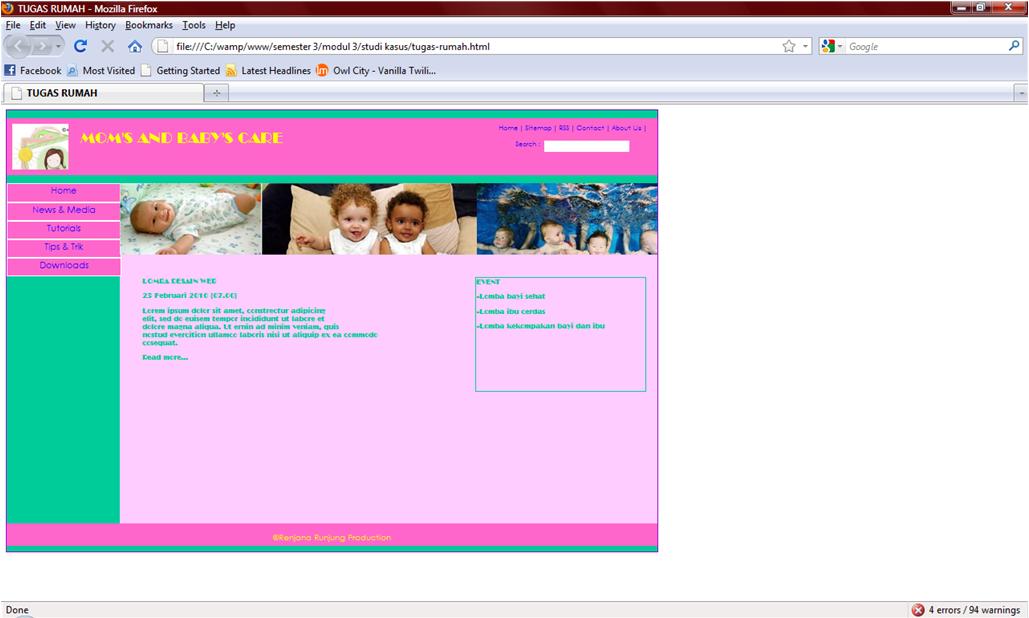Click the two toddlers banner photo
This screenshot has width=1029, height=618.
(369, 219)
